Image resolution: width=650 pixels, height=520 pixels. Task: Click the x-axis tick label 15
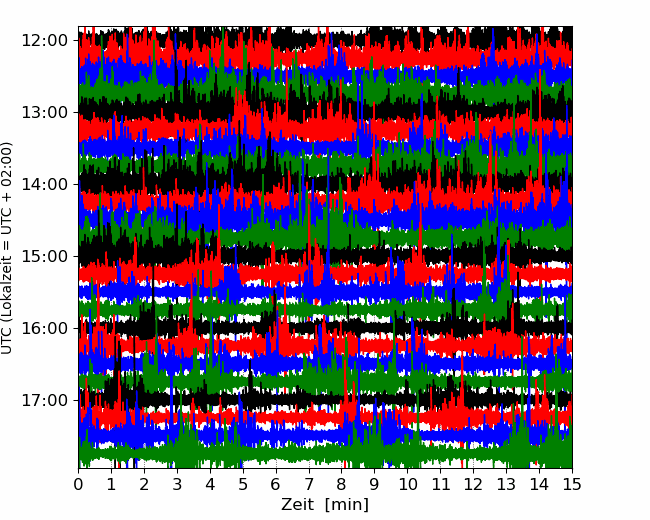point(572,484)
